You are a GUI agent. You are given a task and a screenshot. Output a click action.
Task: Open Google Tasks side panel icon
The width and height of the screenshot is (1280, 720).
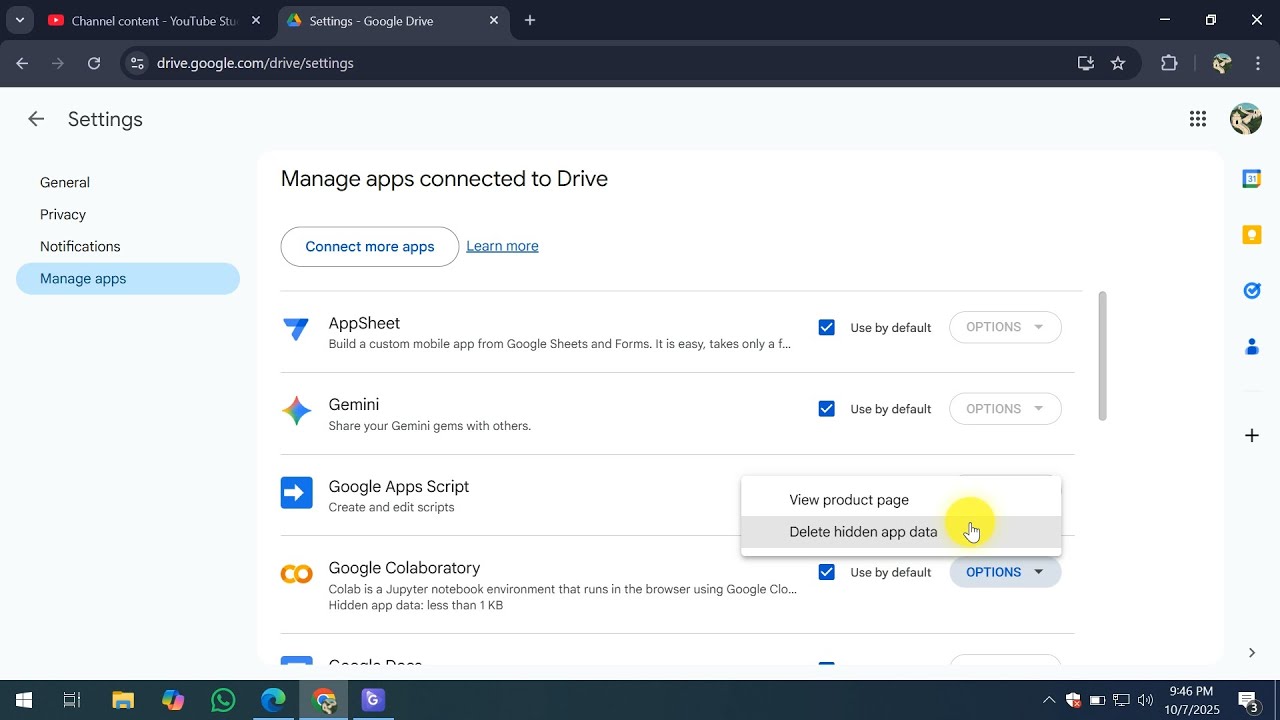pos(1251,291)
